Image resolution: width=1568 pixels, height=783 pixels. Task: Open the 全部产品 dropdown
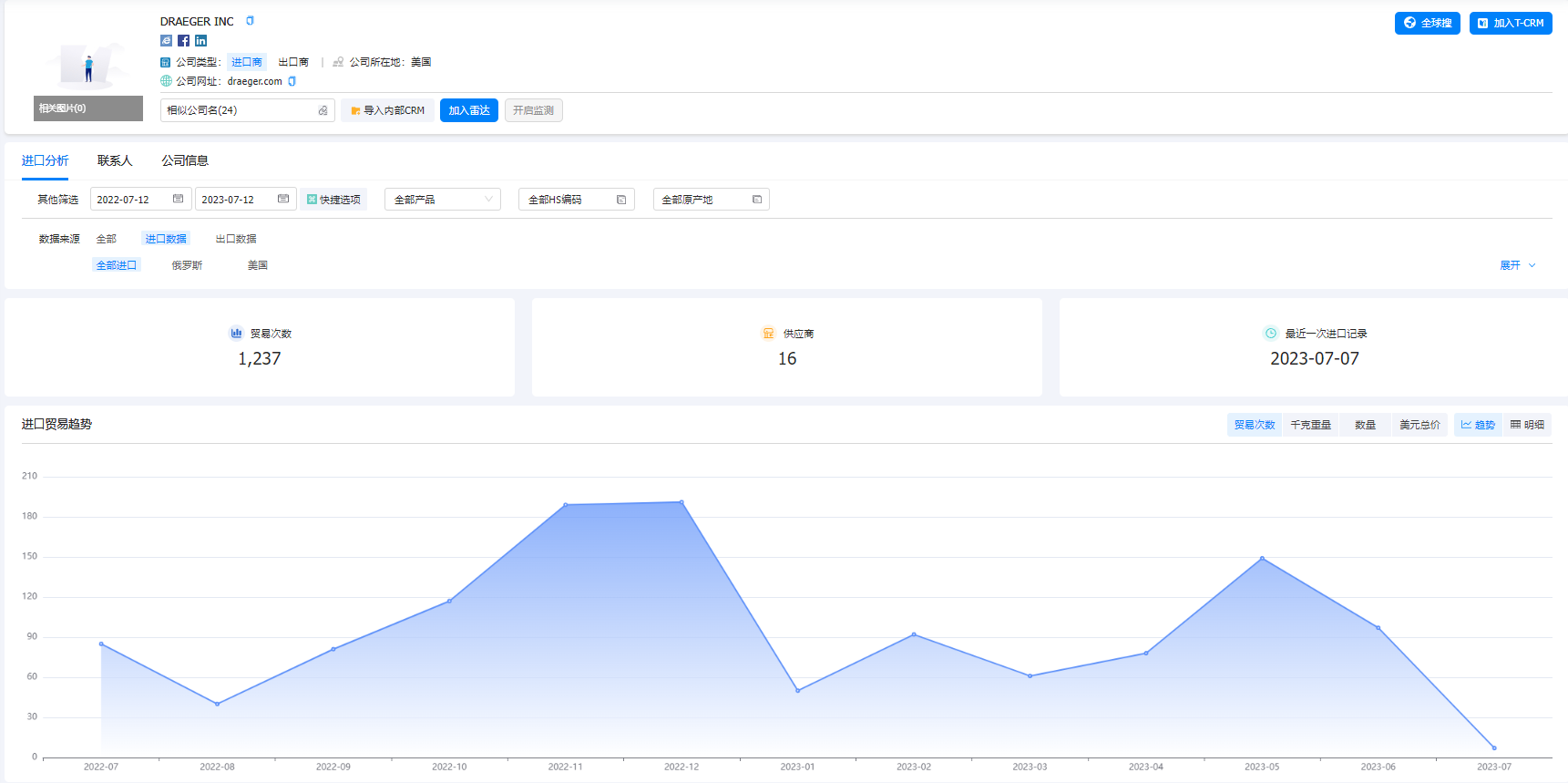pyautogui.click(x=442, y=200)
